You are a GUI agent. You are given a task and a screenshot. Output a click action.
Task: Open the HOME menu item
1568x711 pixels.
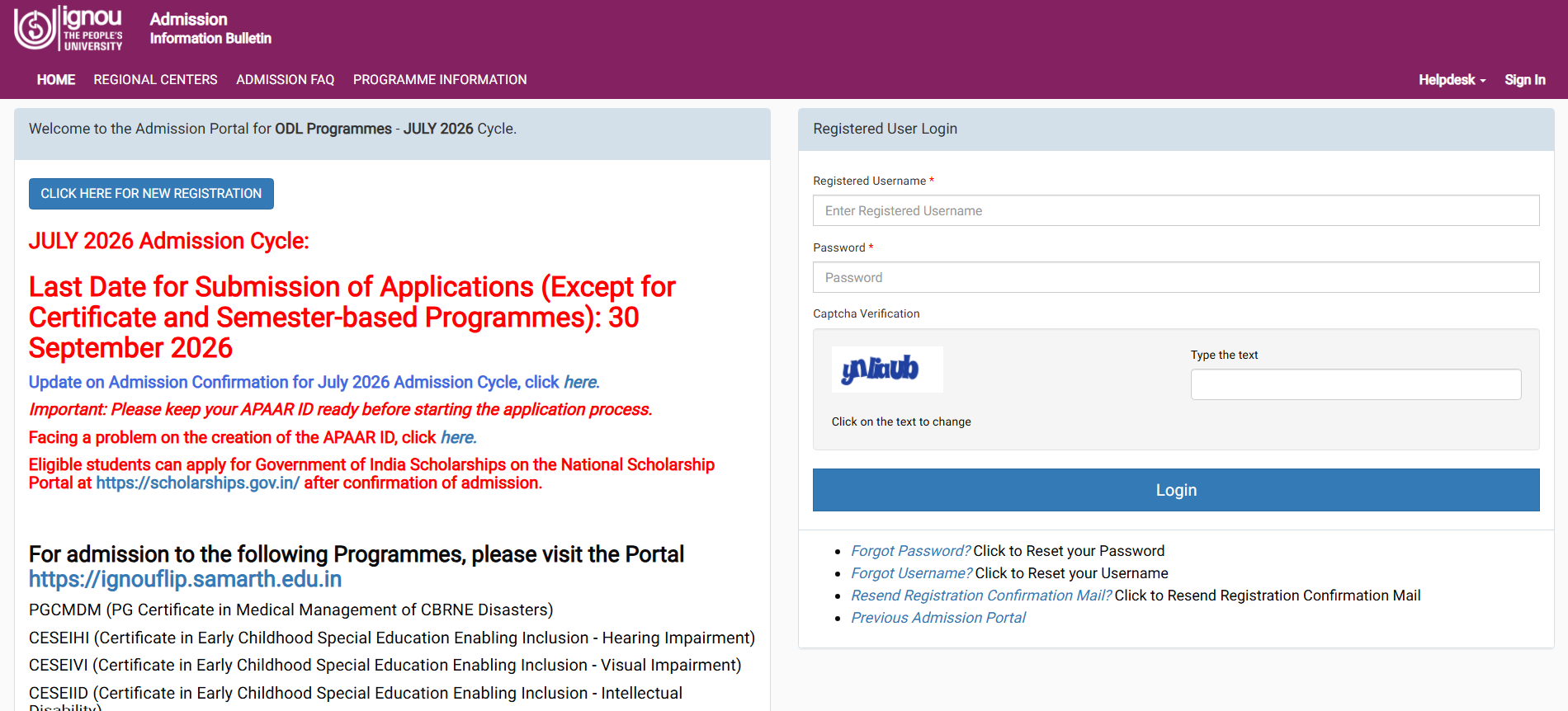coord(56,80)
